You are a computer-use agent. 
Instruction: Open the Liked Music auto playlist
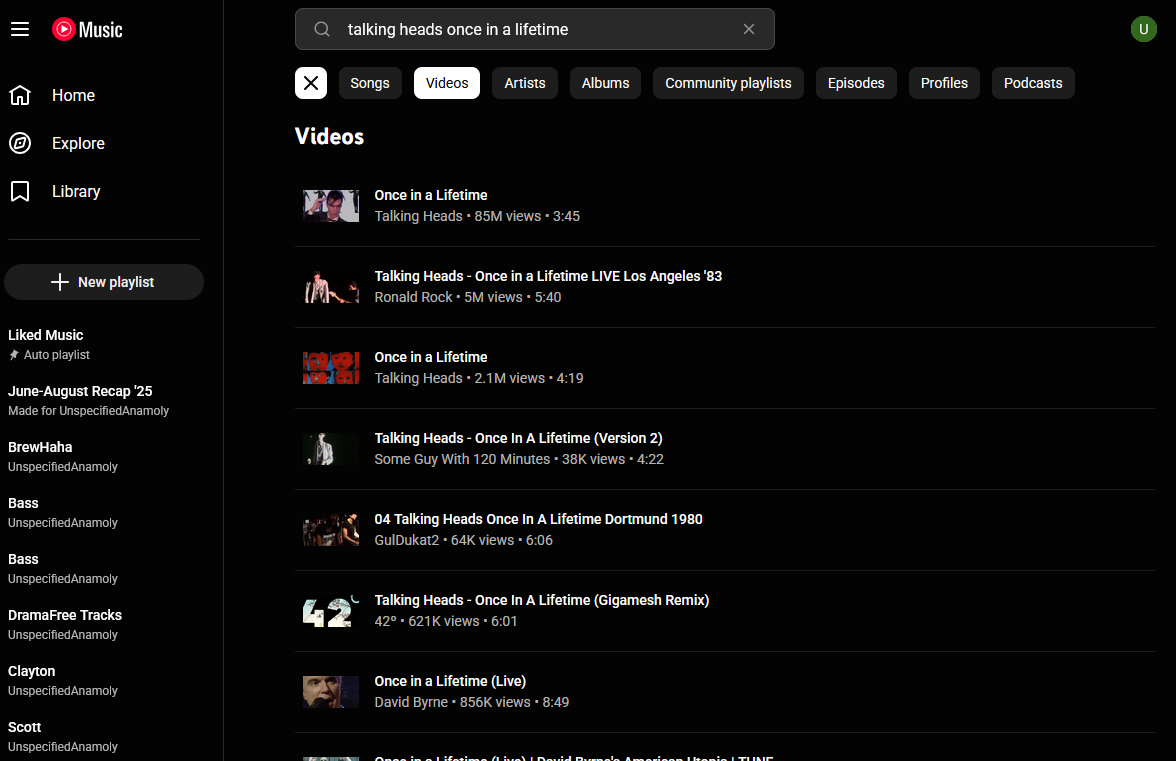pos(45,334)
